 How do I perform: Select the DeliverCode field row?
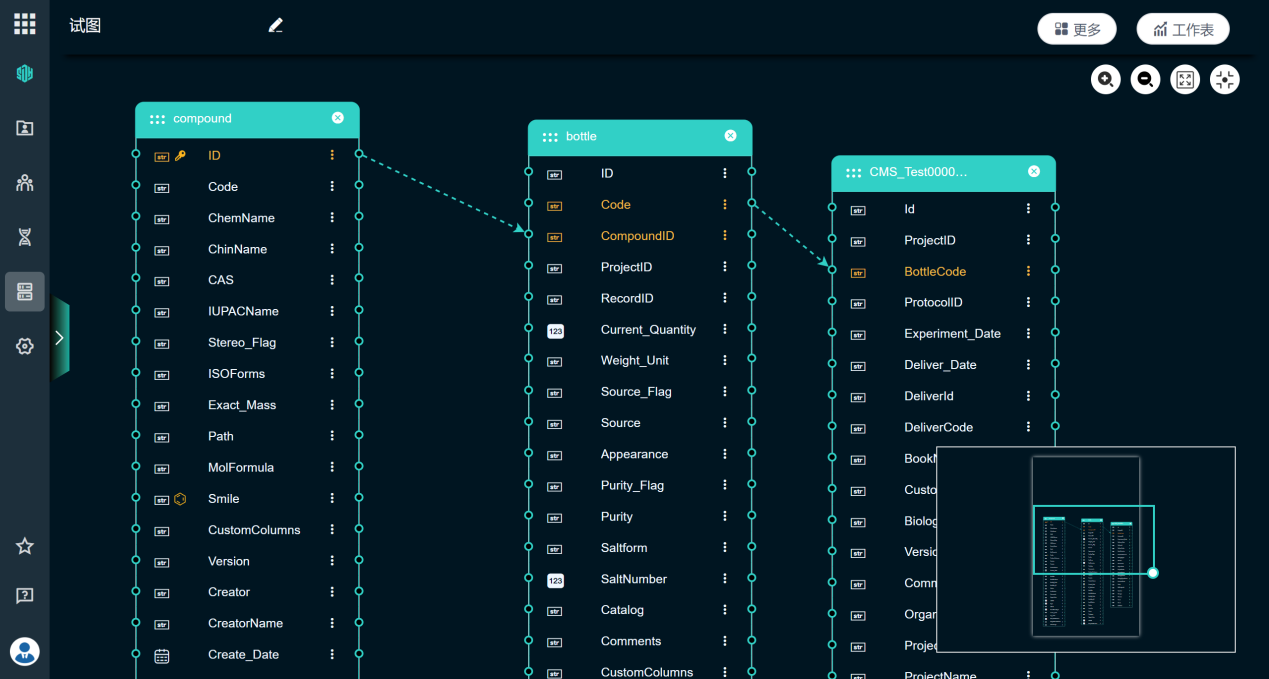pos(943,427)
